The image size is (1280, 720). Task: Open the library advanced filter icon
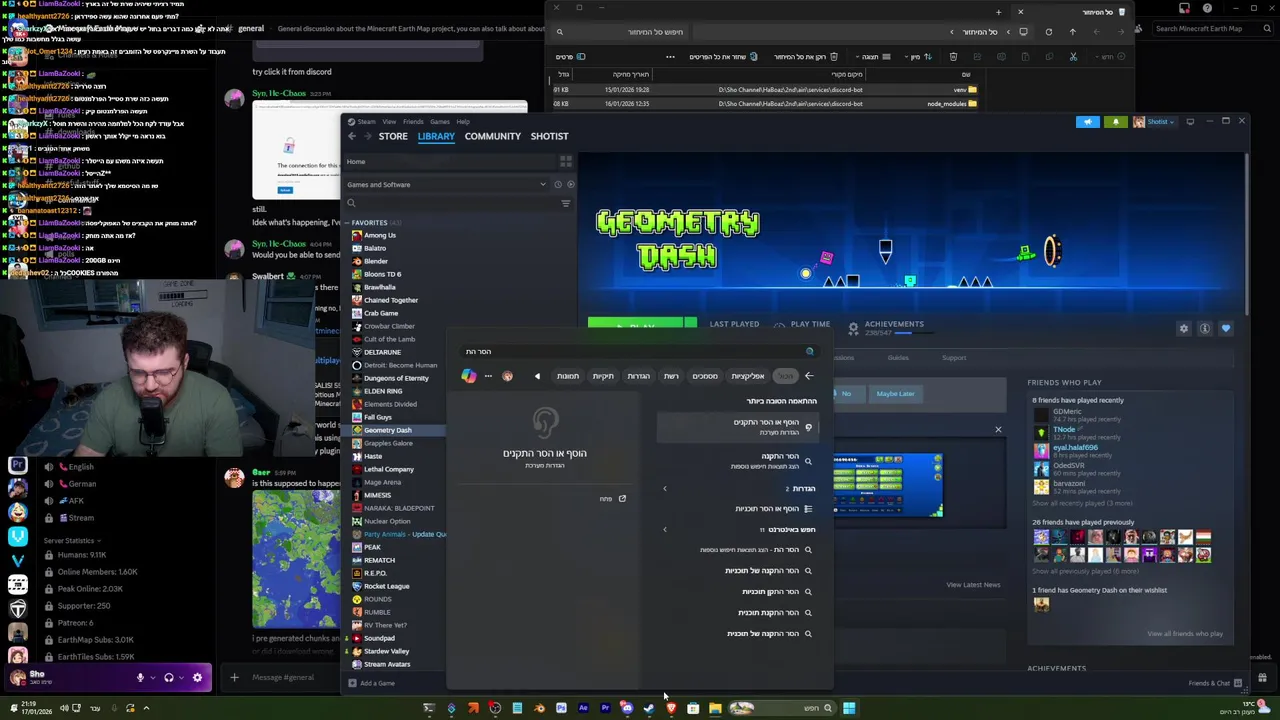[x=566, y=203]
